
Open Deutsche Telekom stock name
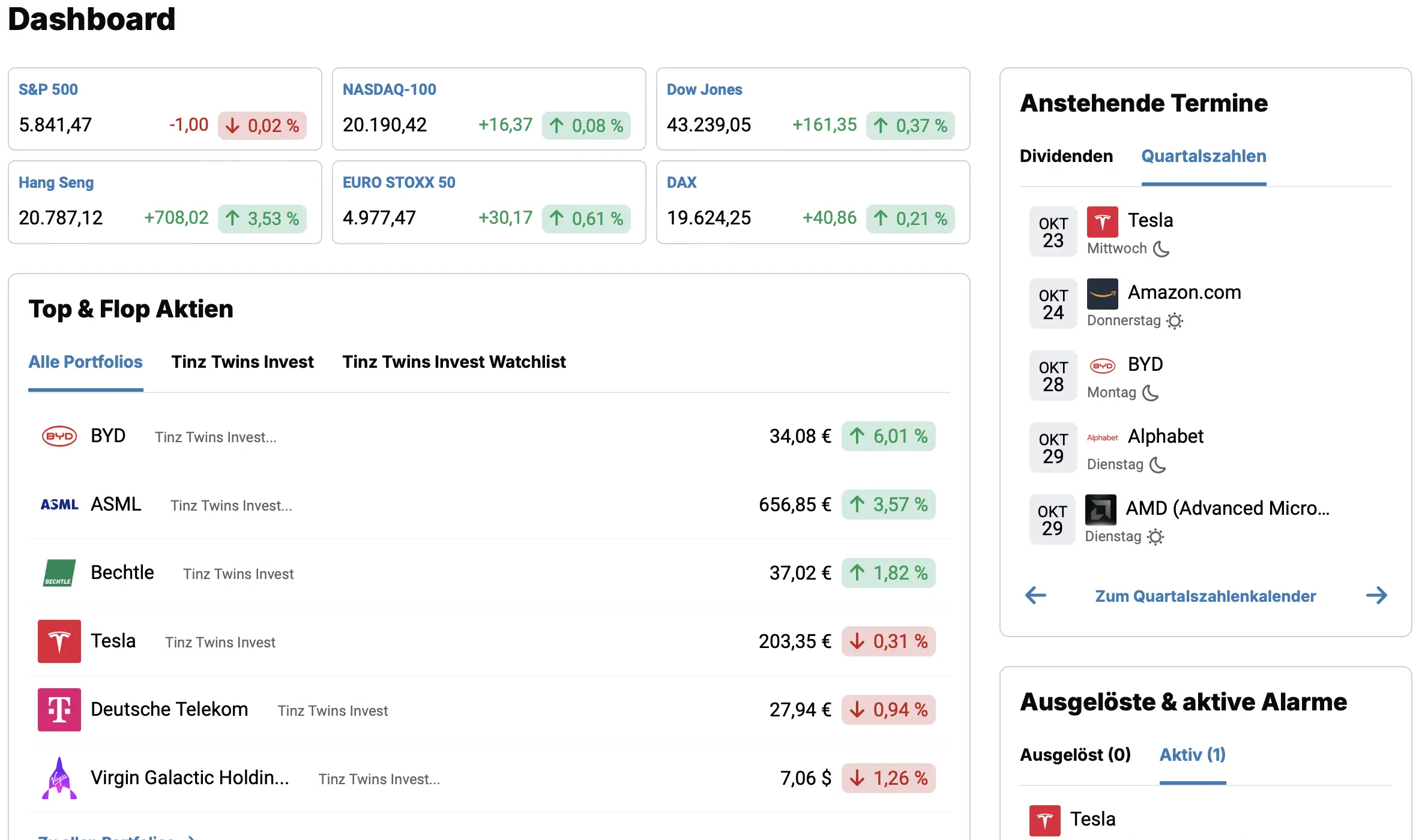(x=169, y=709)
